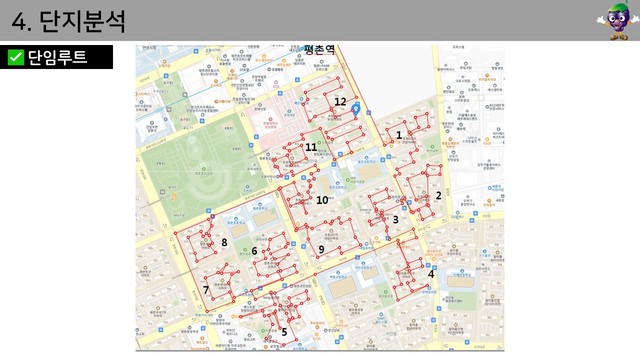Click the 평촌역 station label on map

tap(319, 50)
